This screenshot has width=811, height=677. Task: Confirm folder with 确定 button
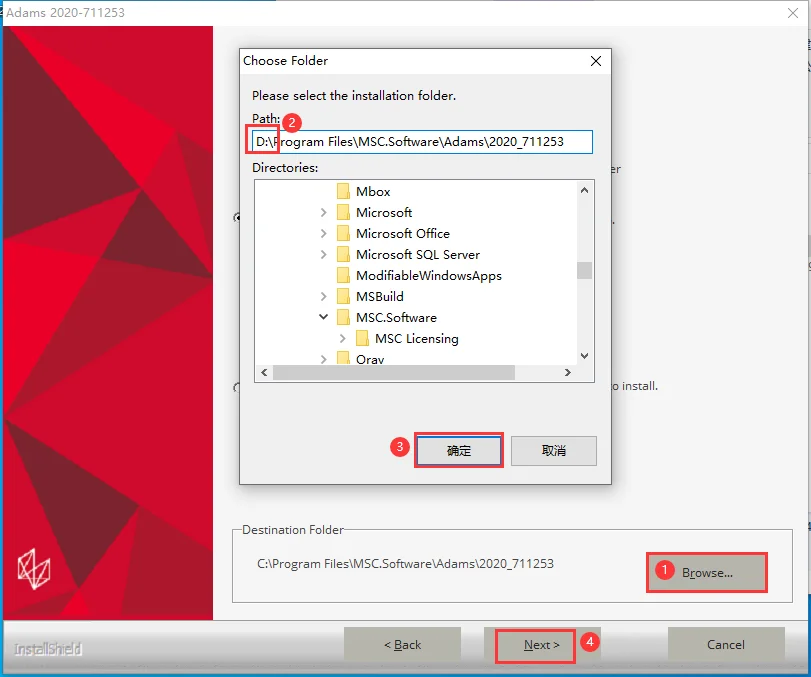(459, 450)
